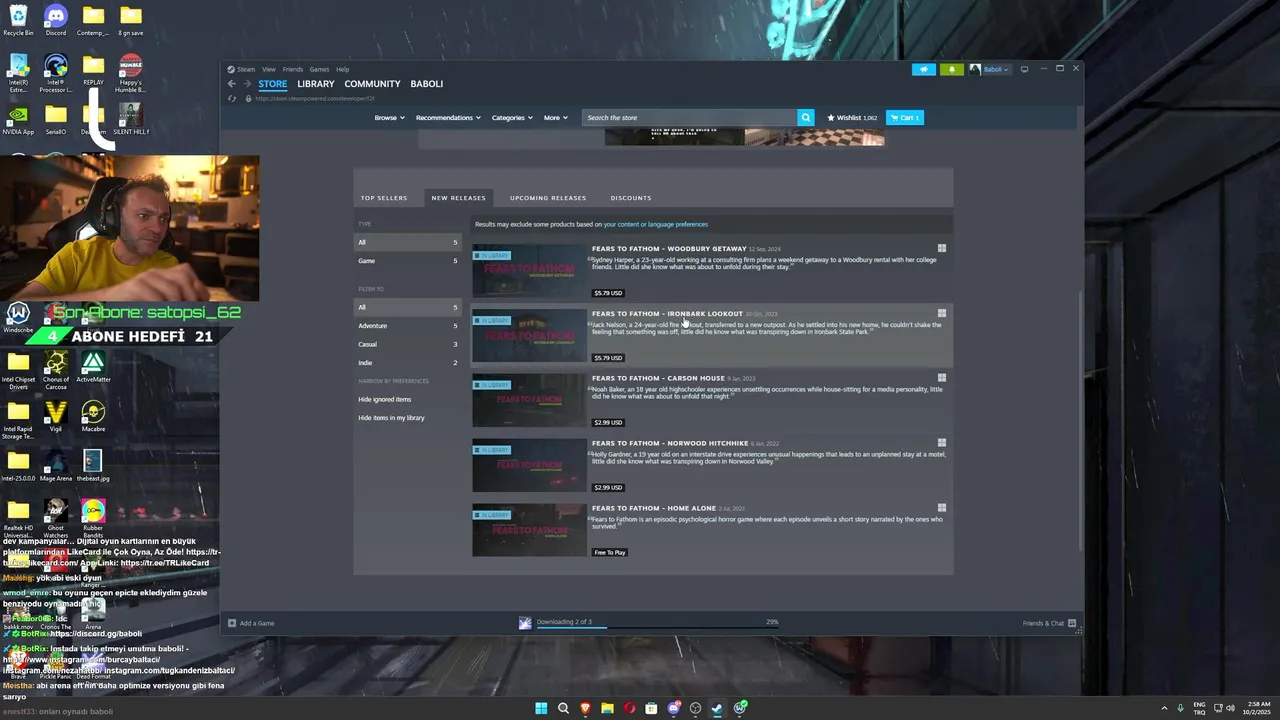This screenshot has width=1280, height=720.
Task: Open SILENT HILL f desktop shortcut
Action: (130, 119)
